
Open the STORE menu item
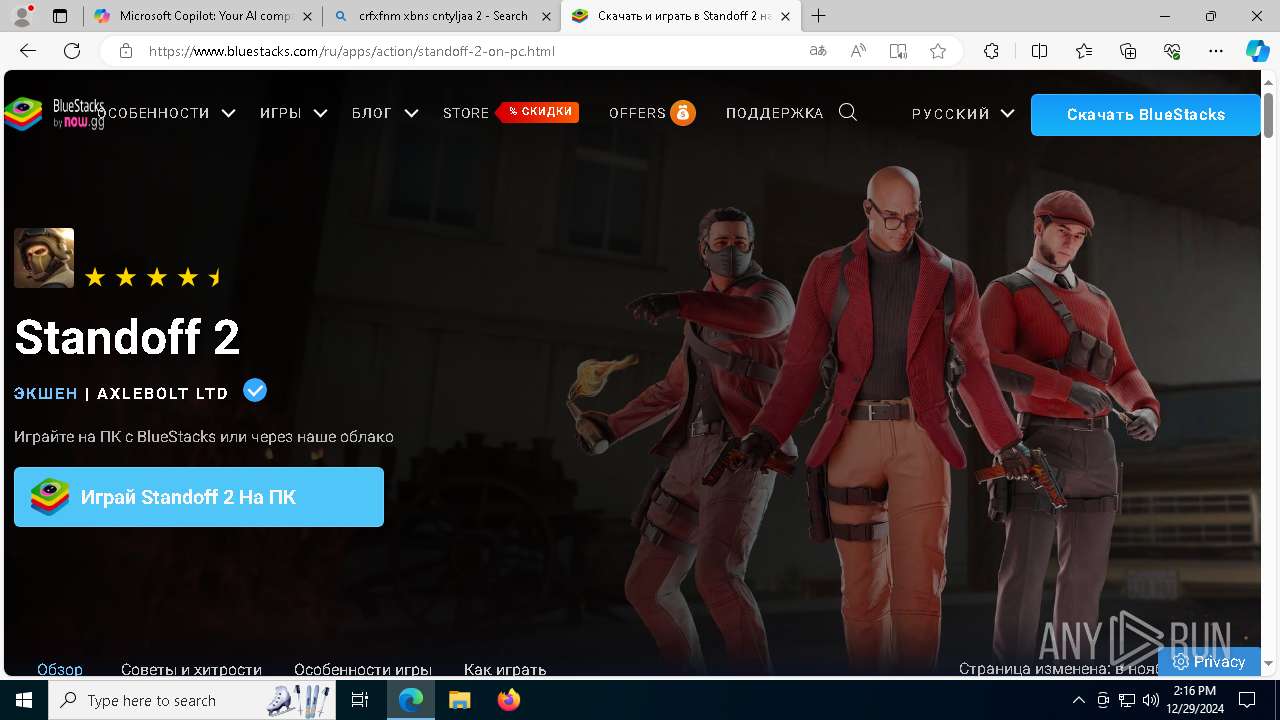pos(466,113)
